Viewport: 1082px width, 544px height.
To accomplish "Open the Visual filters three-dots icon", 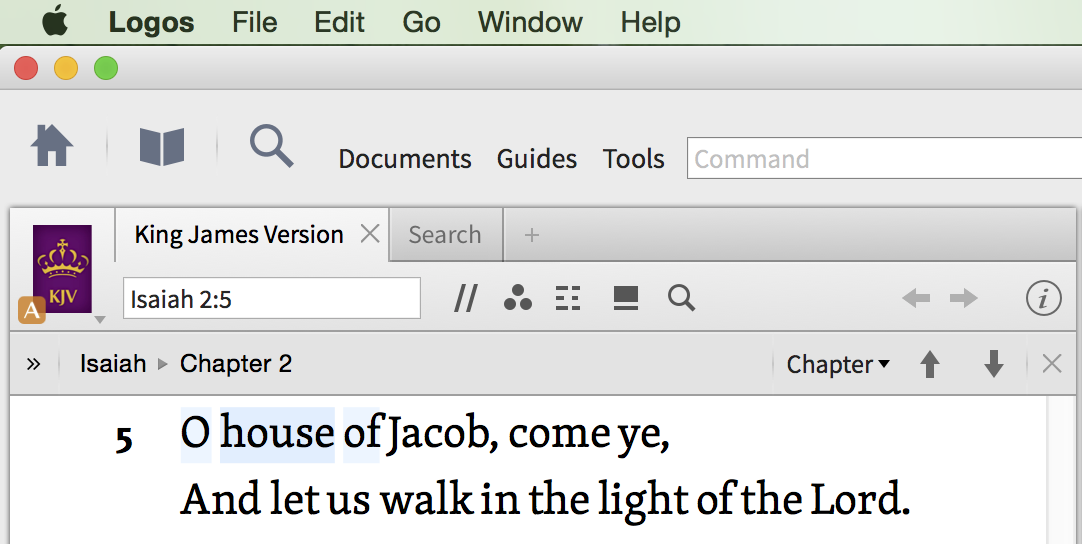I will pyautogui.click(x=518, y=298).
